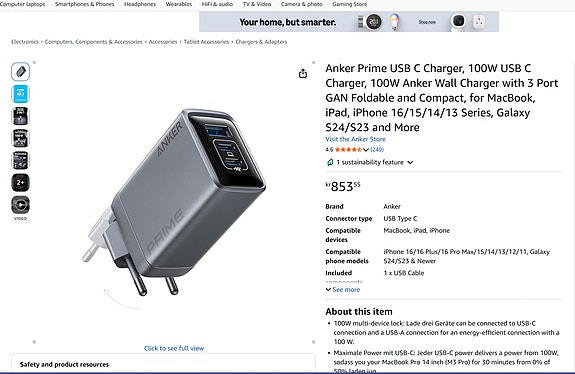Click the Tablet Accessories breadcrumb
This screenshot has height=374, width=575.
[x=206, y=42]
